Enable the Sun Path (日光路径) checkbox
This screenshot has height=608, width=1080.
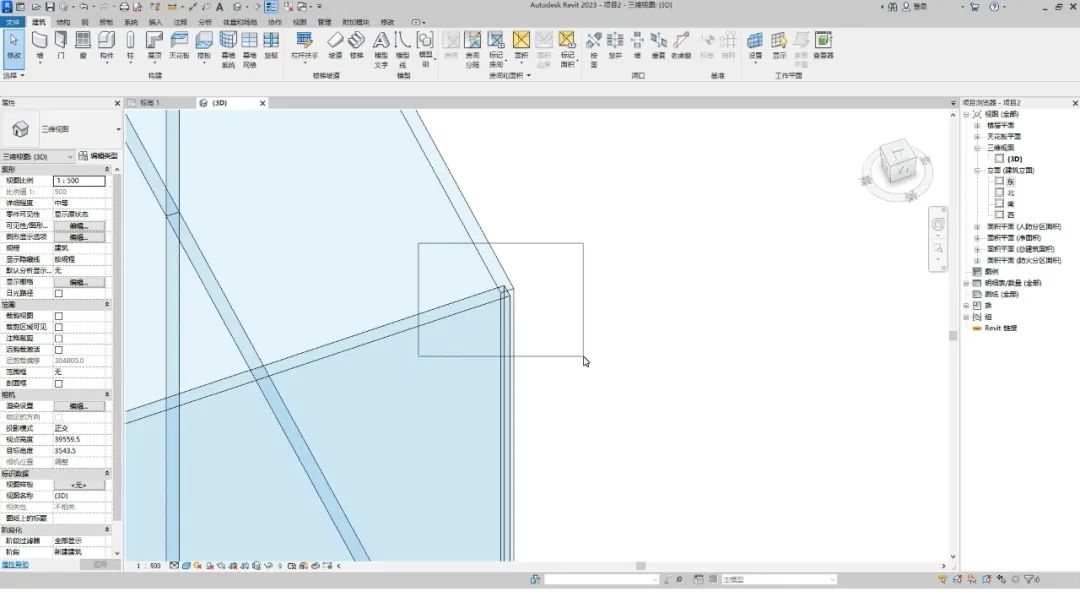pyautogui.click(x=59, y=293)
